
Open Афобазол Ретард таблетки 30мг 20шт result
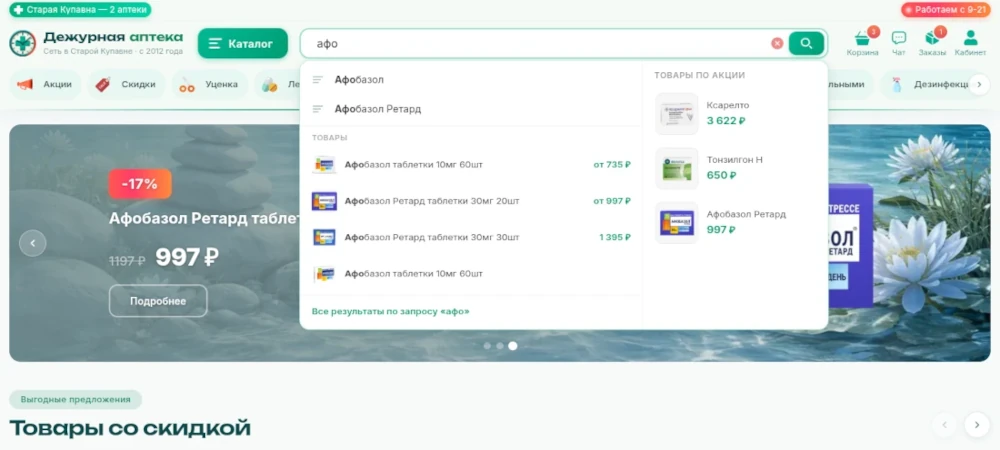pyautogui.click(x=470, y=201)
